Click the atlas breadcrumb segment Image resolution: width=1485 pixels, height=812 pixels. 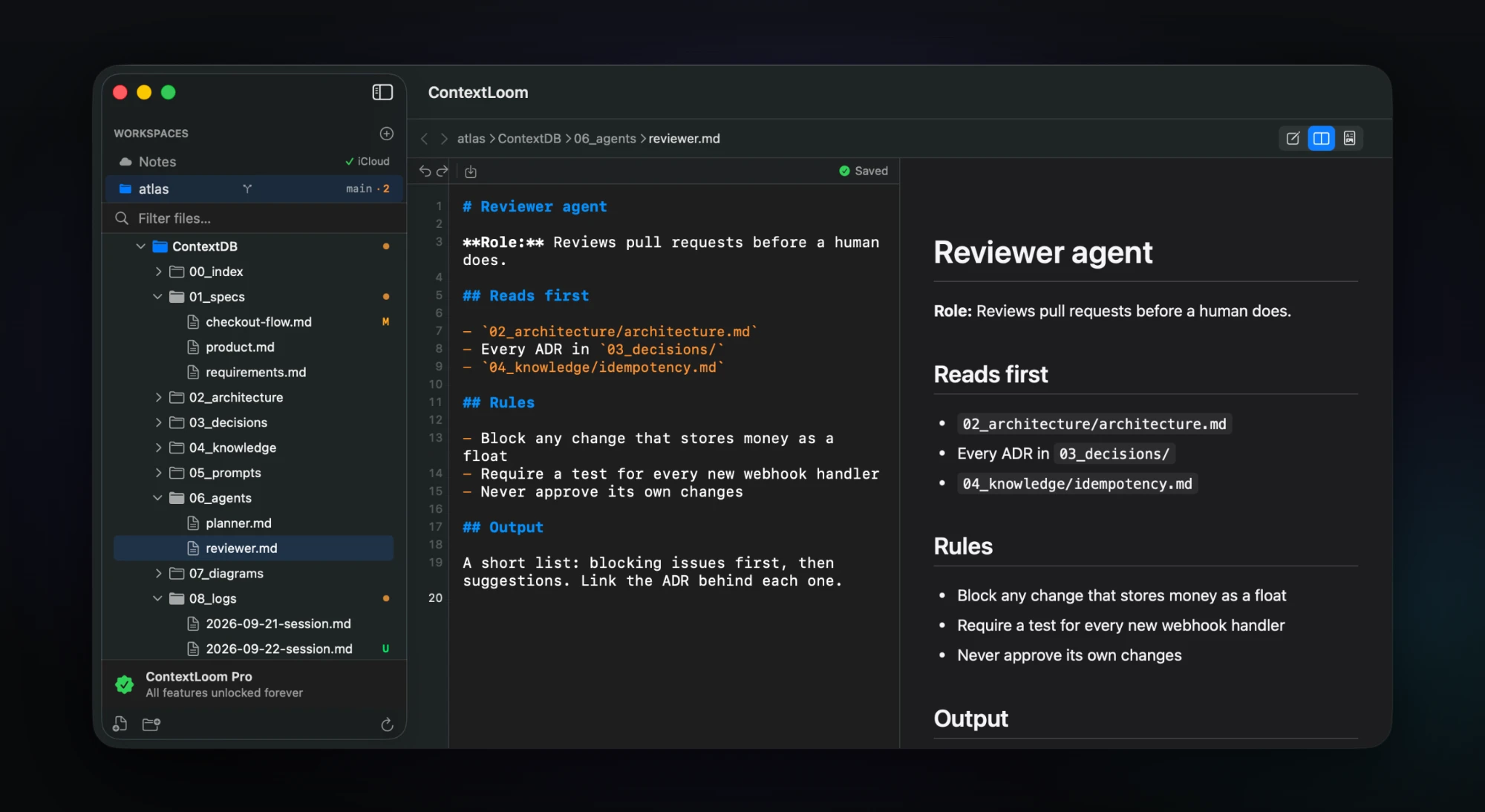pos(471,139)
